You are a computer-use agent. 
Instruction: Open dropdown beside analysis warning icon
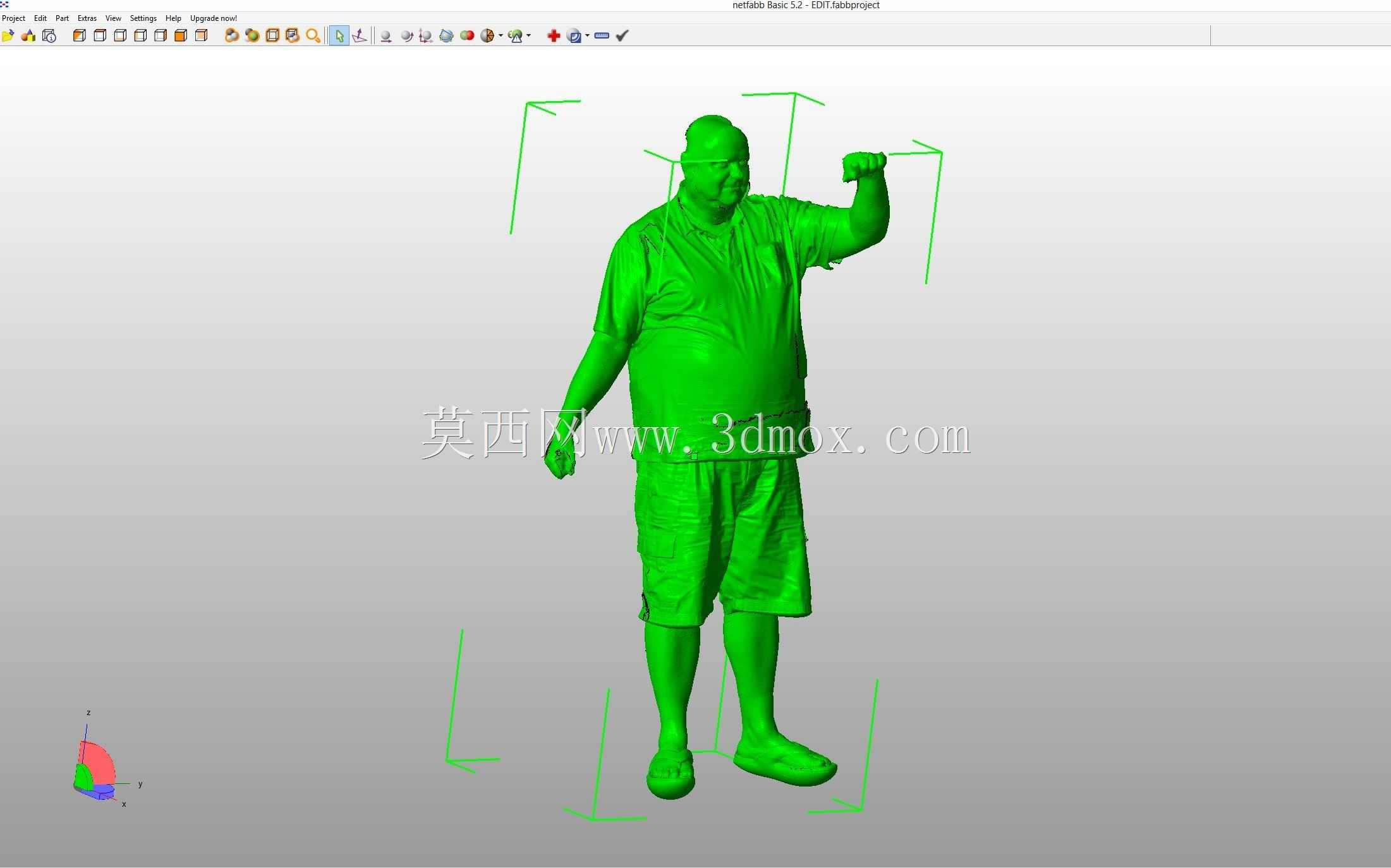click(528, 36)
